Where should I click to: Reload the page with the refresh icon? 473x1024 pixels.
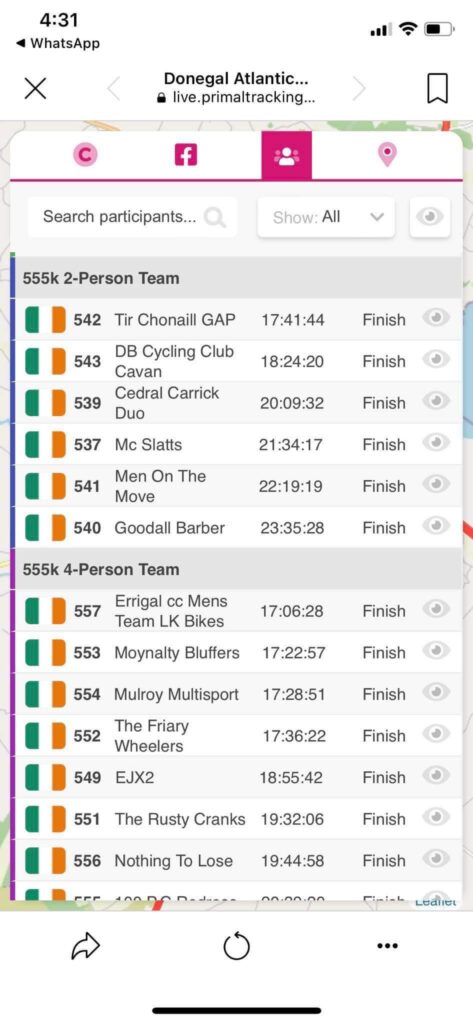[x=236, y=946]
